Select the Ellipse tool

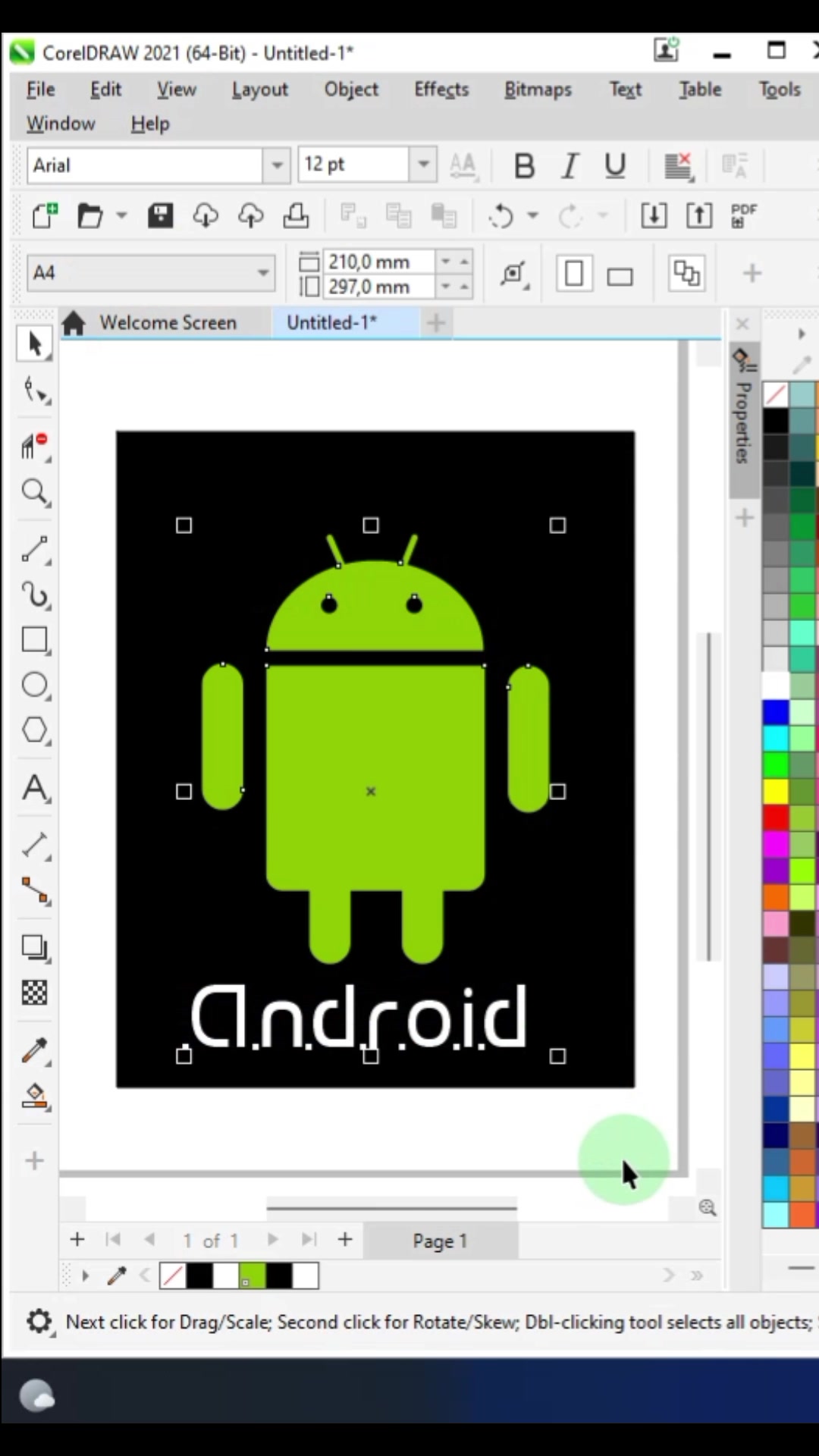coord(35,686)
